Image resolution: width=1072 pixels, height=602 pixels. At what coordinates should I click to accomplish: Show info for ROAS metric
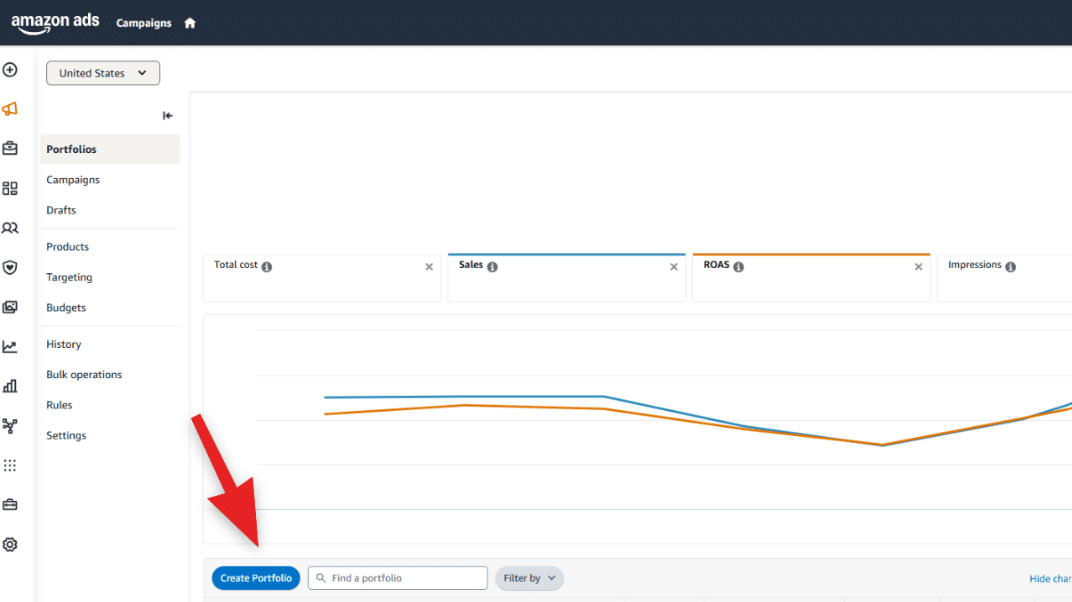(738, 266)
